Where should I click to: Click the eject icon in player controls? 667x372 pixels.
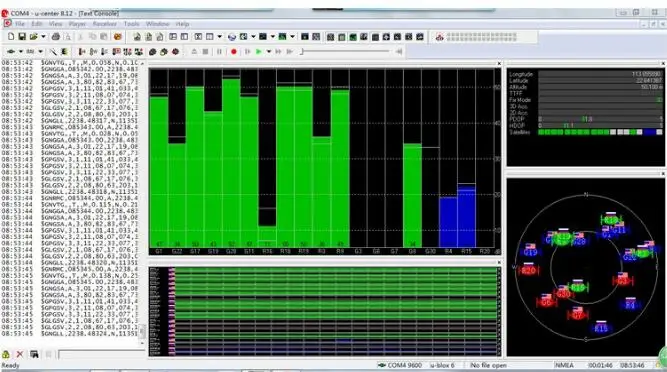194,51
